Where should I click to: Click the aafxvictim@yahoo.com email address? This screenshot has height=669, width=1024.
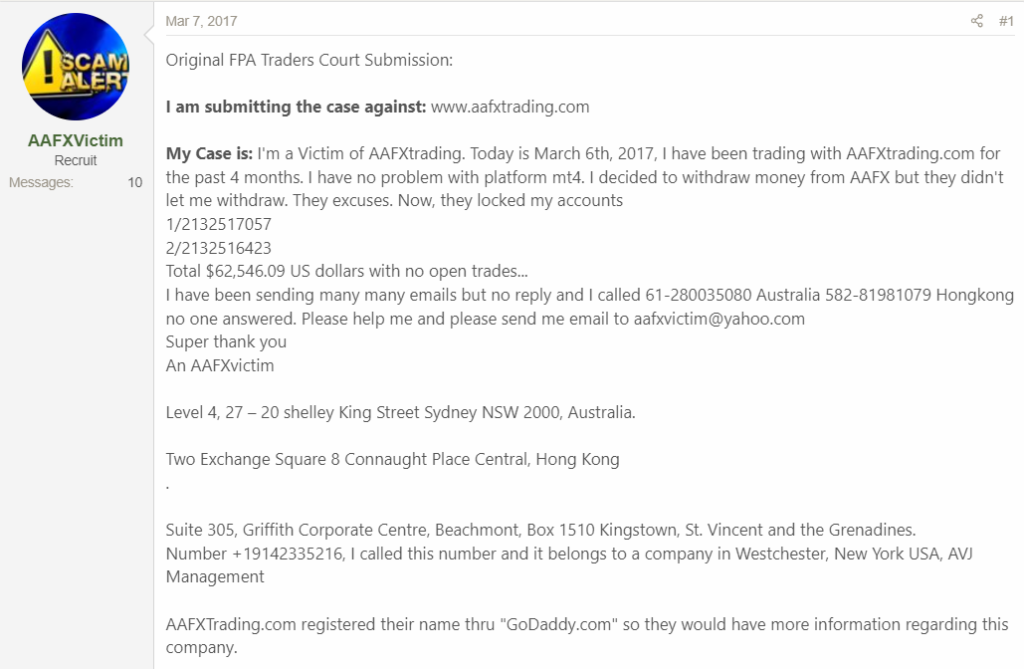pos(719,318)
